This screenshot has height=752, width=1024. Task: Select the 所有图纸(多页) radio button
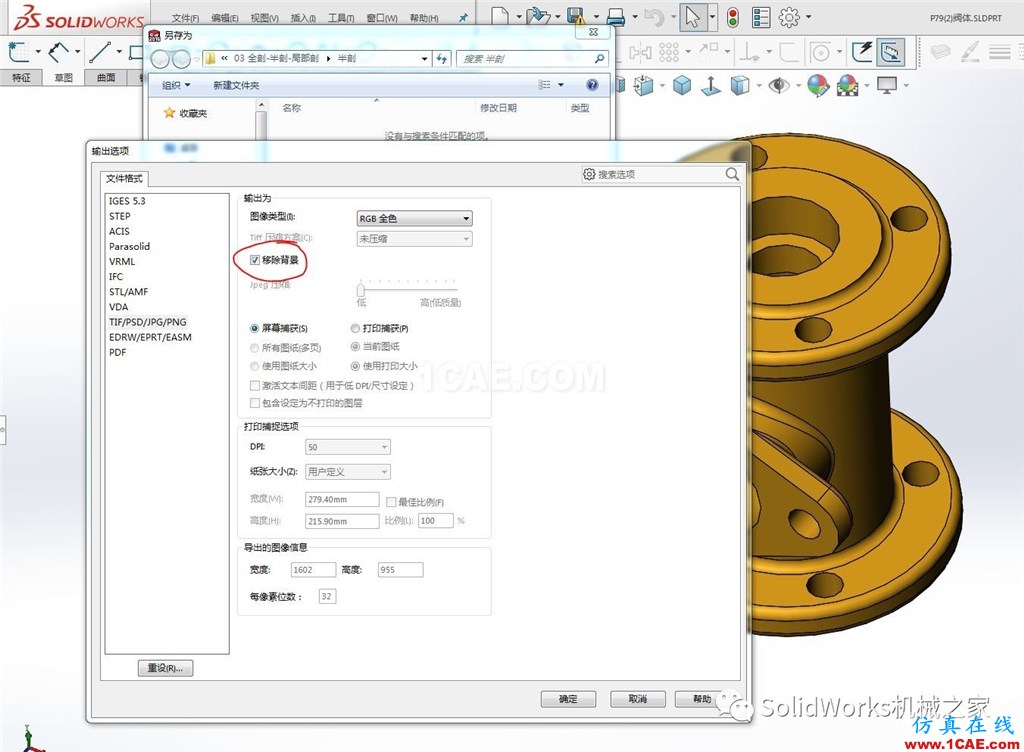click(x=255, y=347)
